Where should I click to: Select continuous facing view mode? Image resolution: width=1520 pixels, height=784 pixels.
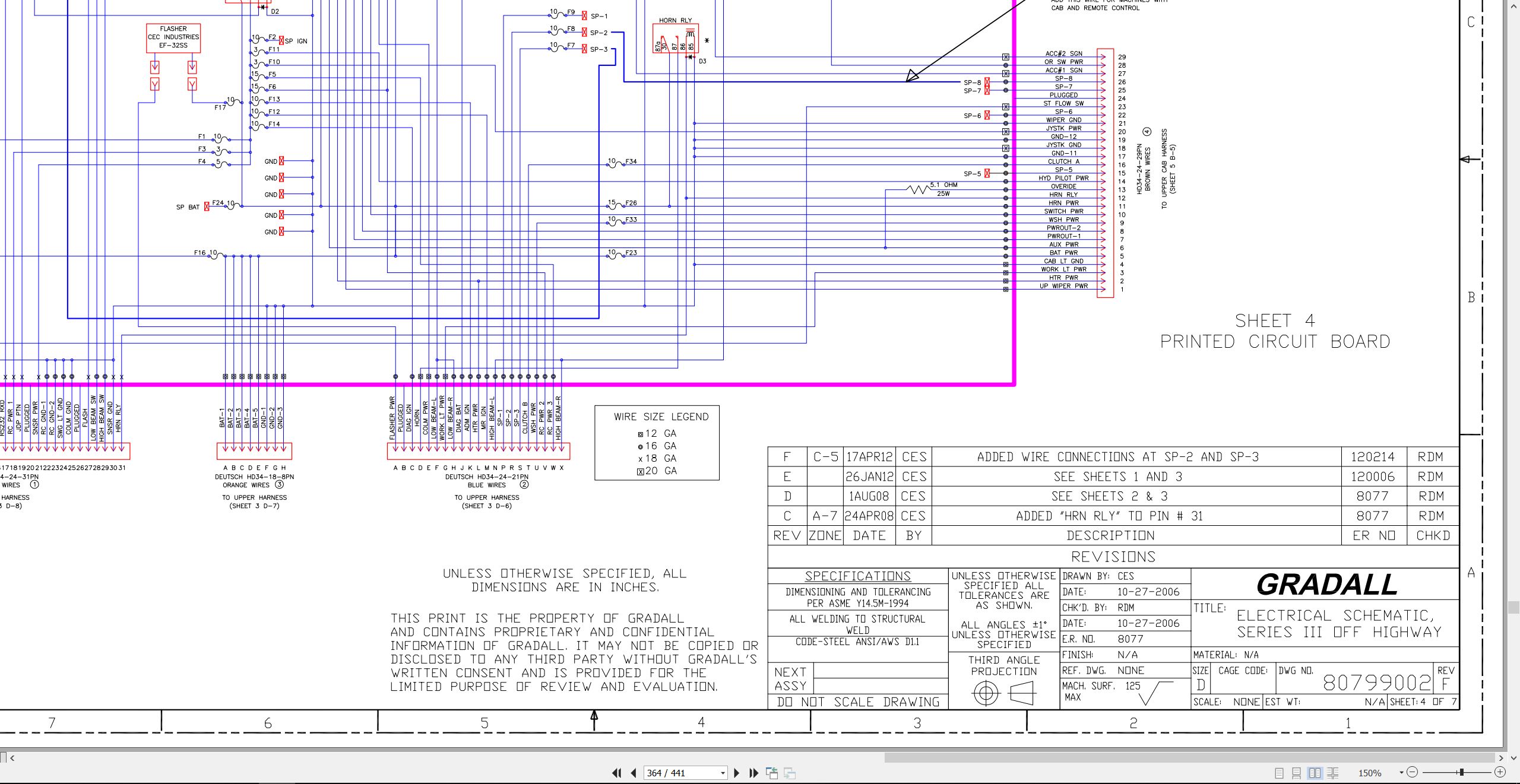1332,773
